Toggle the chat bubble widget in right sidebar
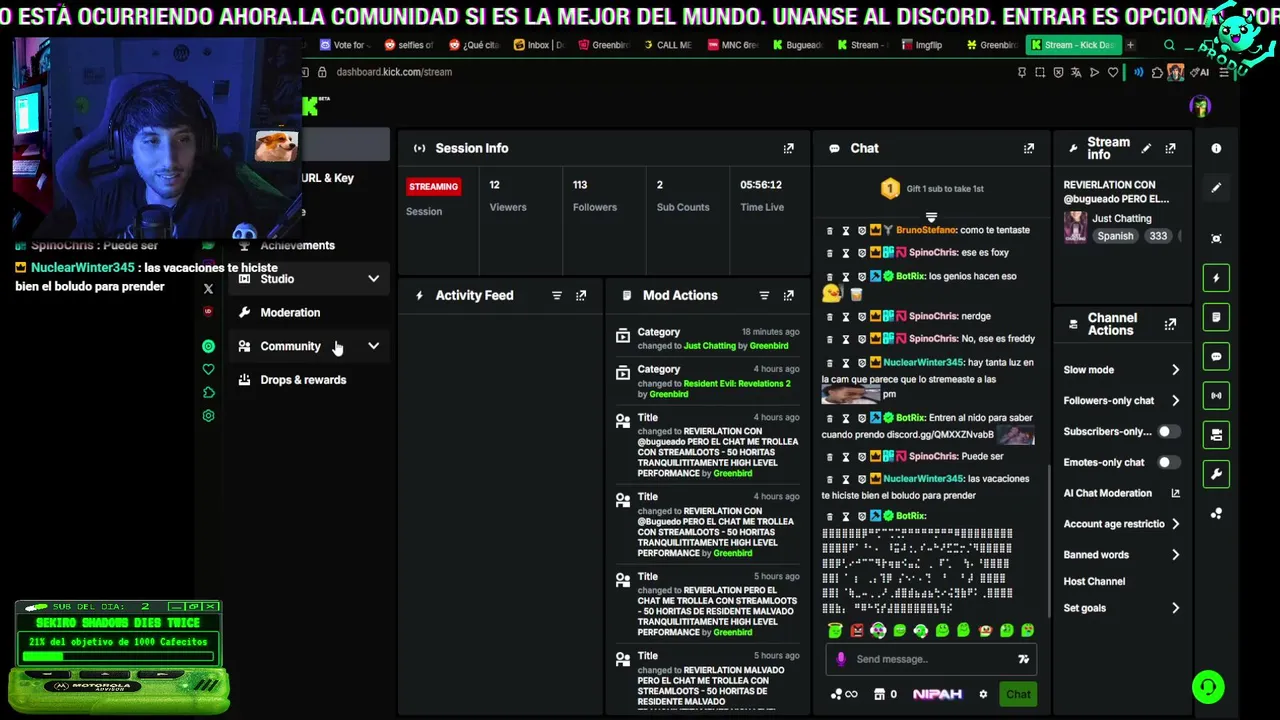This screenshot has width=1280, height=720. (x=1216, y=356)
